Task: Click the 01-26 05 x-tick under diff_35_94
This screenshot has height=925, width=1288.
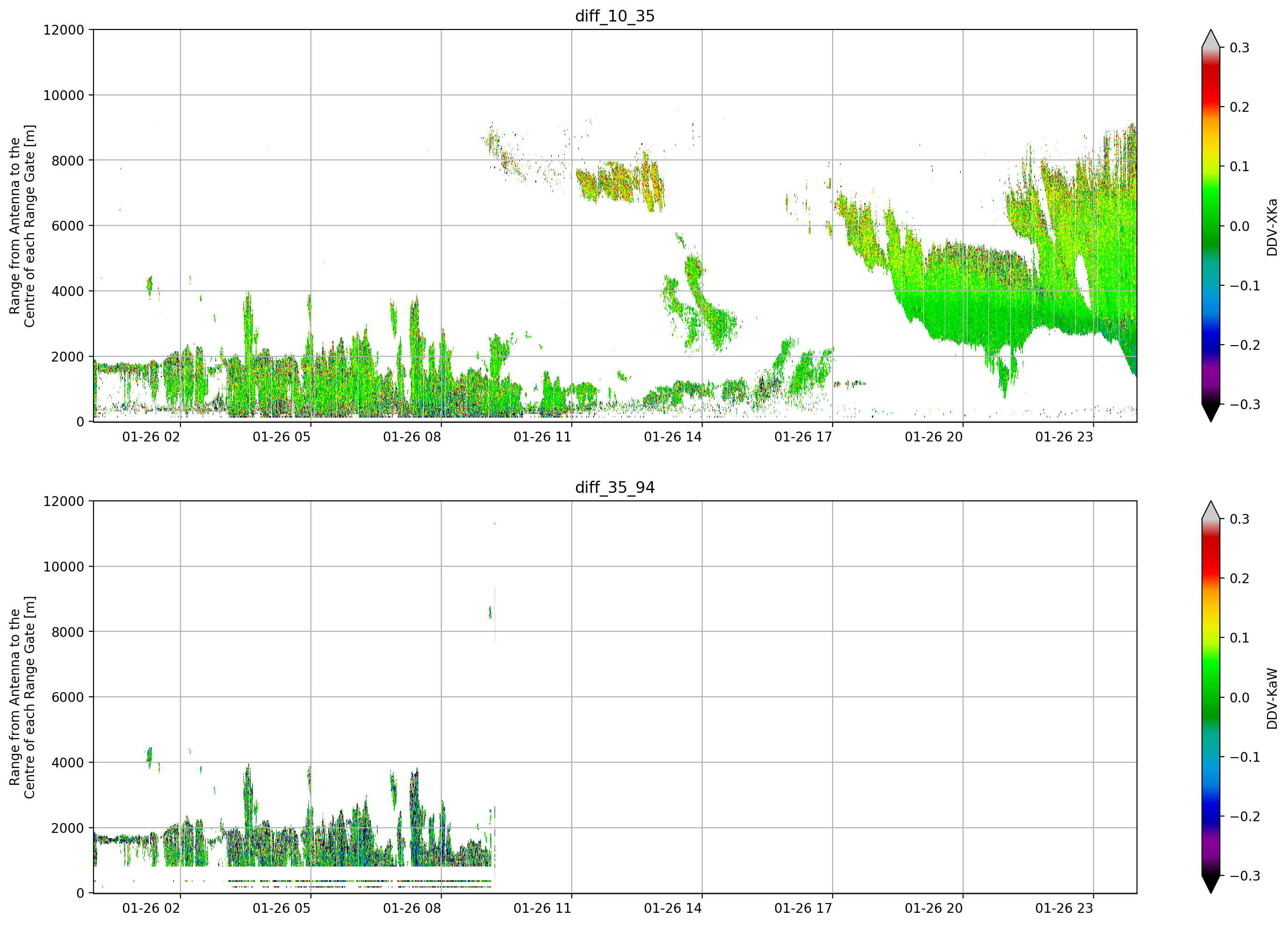Action: pyautogui.click(x=282, y=908)
